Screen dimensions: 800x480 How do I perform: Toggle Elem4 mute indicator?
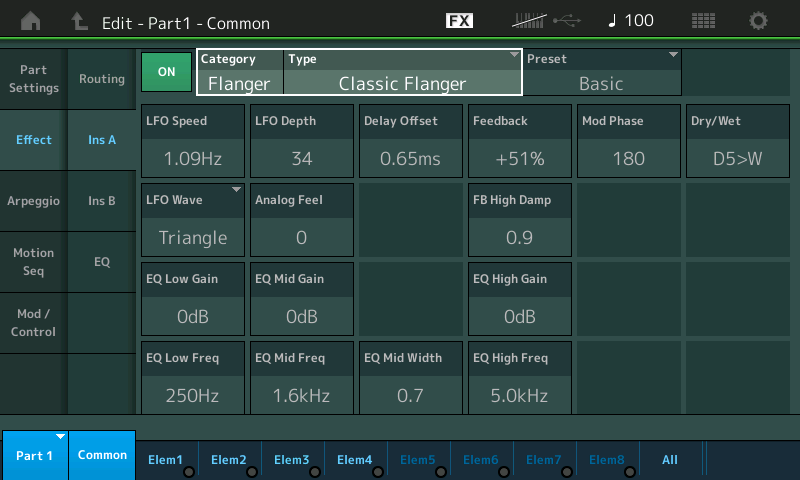378,472
